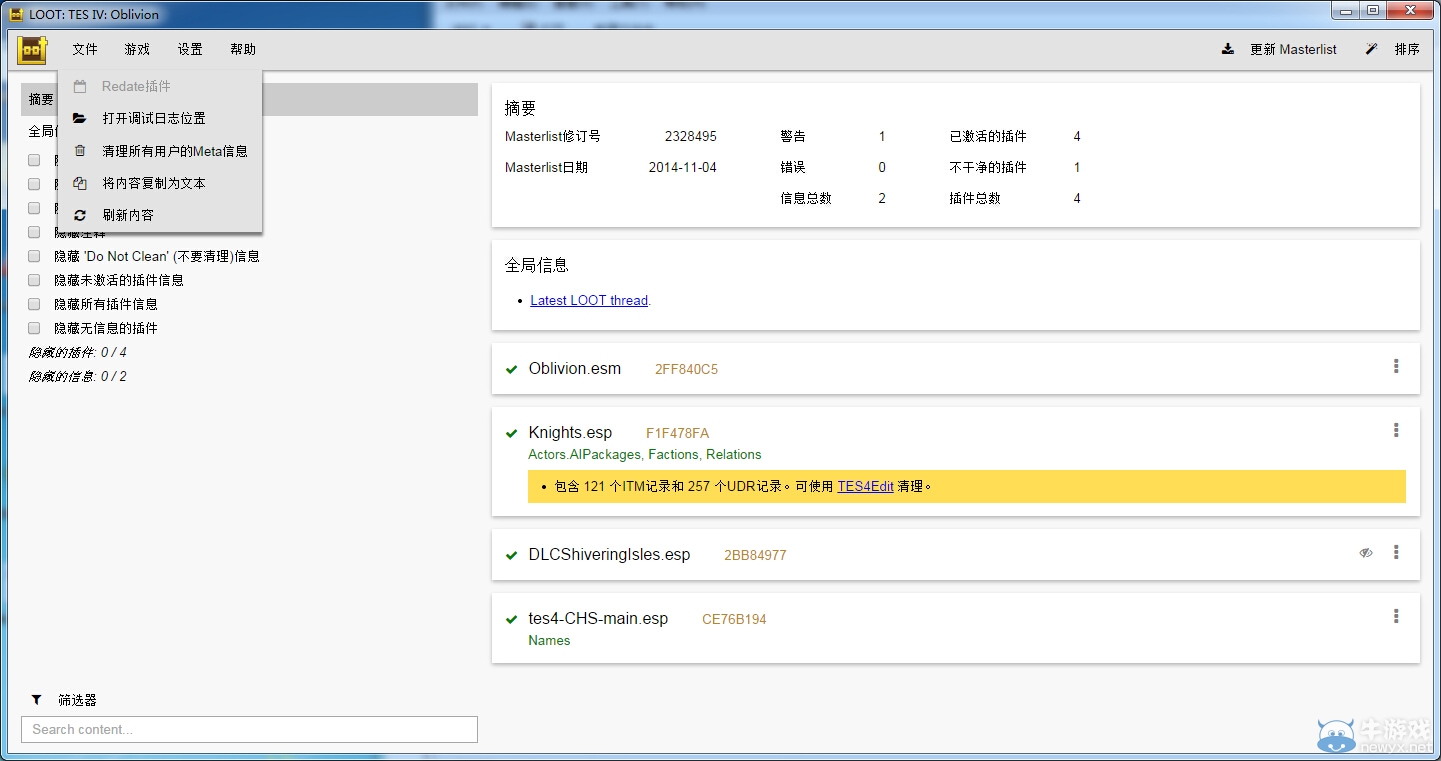
Task: Open three-dot menu for tes4-CHS-main.esp
Action: coord(1396,617)
